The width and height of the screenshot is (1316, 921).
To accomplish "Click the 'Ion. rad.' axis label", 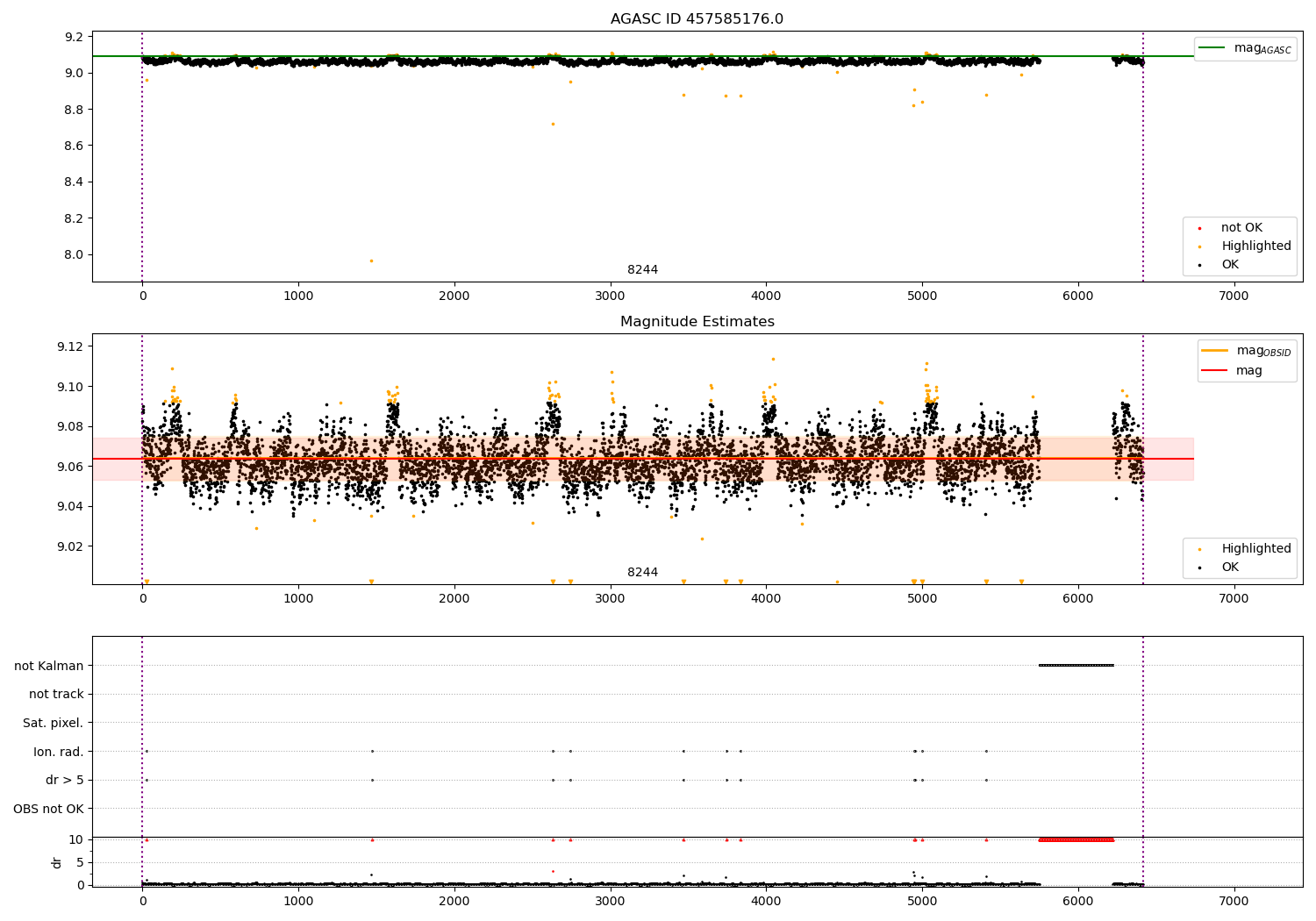I will click(59, 752).
